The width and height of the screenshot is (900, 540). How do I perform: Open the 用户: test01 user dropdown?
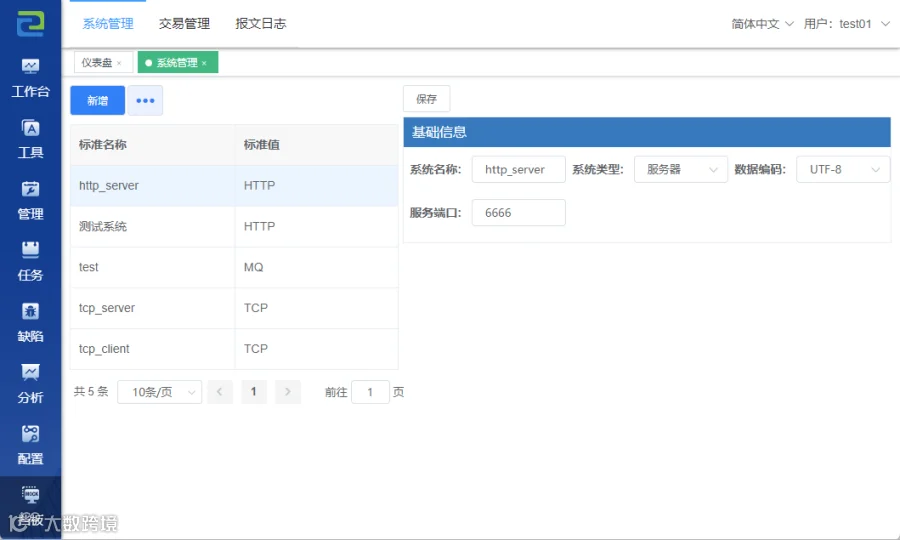point(847,24)
